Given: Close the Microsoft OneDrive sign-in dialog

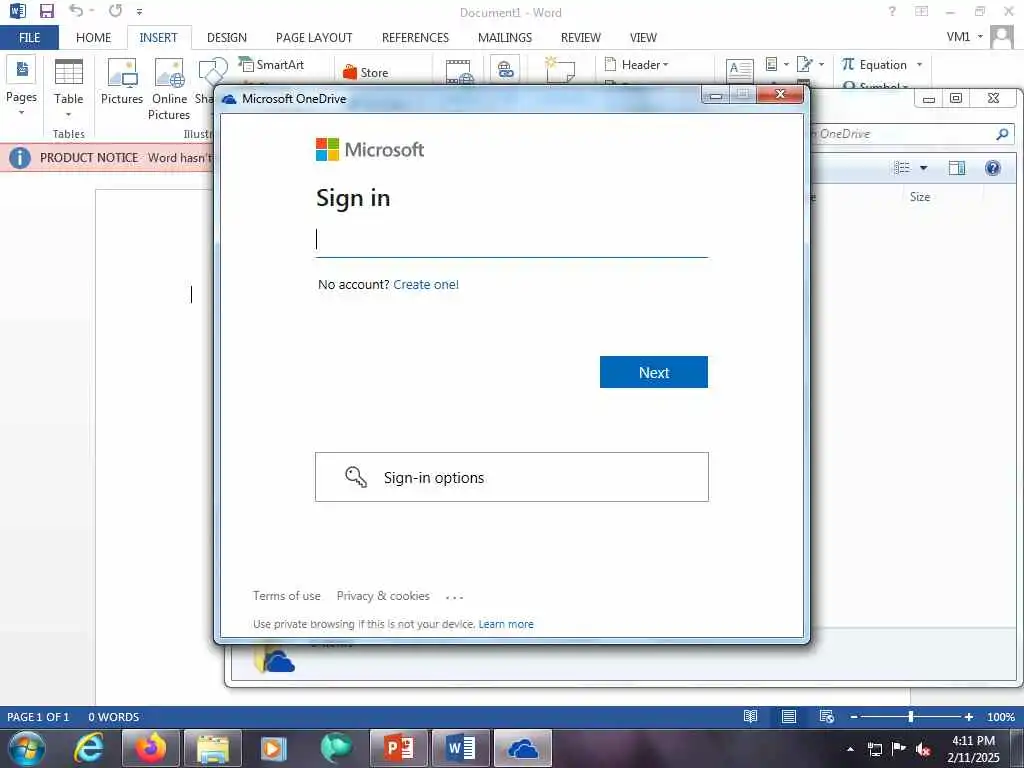Looking at the screenshot, I should [x=780, y=95].
